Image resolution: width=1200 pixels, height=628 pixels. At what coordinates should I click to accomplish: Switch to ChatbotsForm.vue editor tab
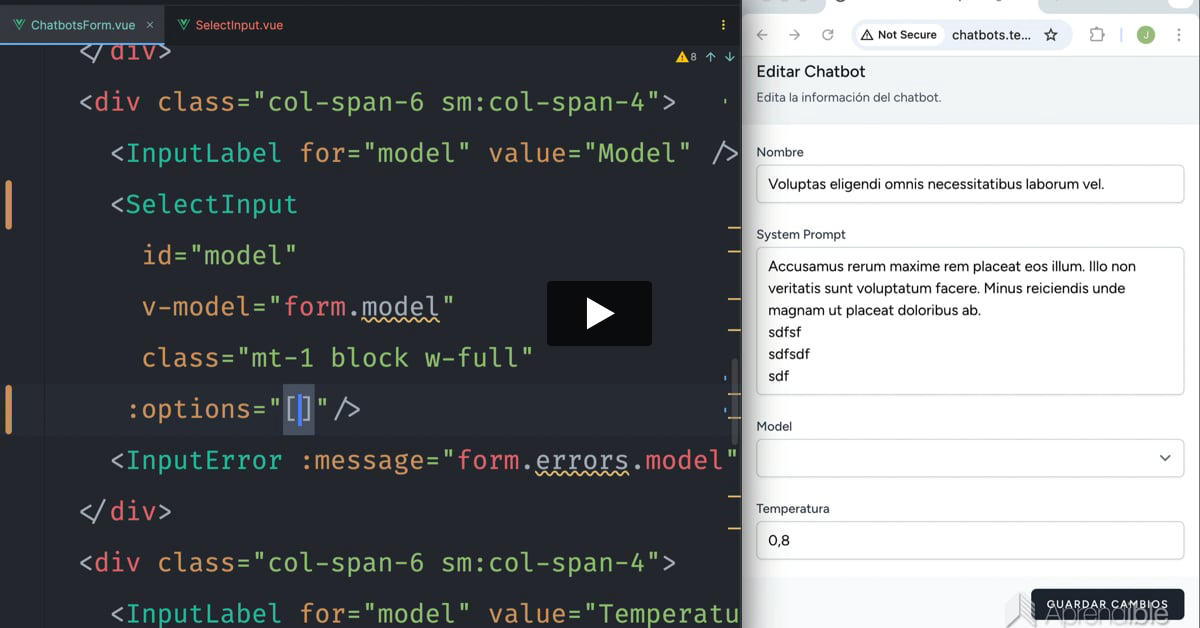[x=82, y=25]
